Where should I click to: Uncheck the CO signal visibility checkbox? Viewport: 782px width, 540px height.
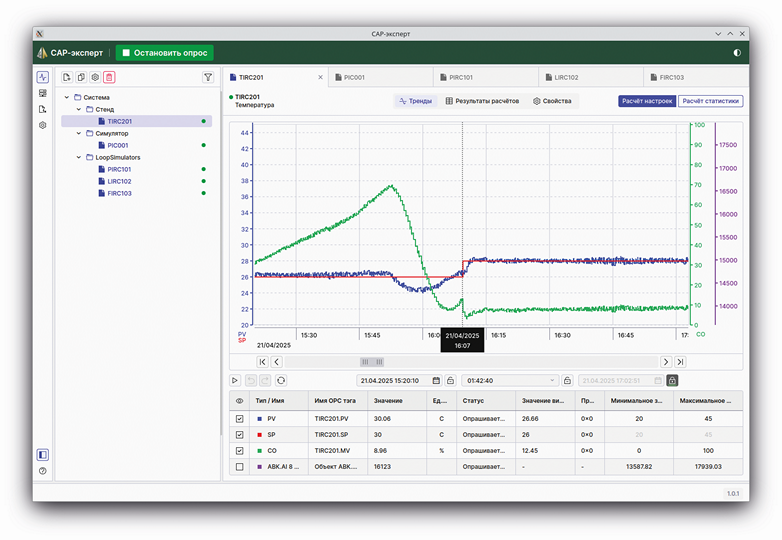[239, 451]
